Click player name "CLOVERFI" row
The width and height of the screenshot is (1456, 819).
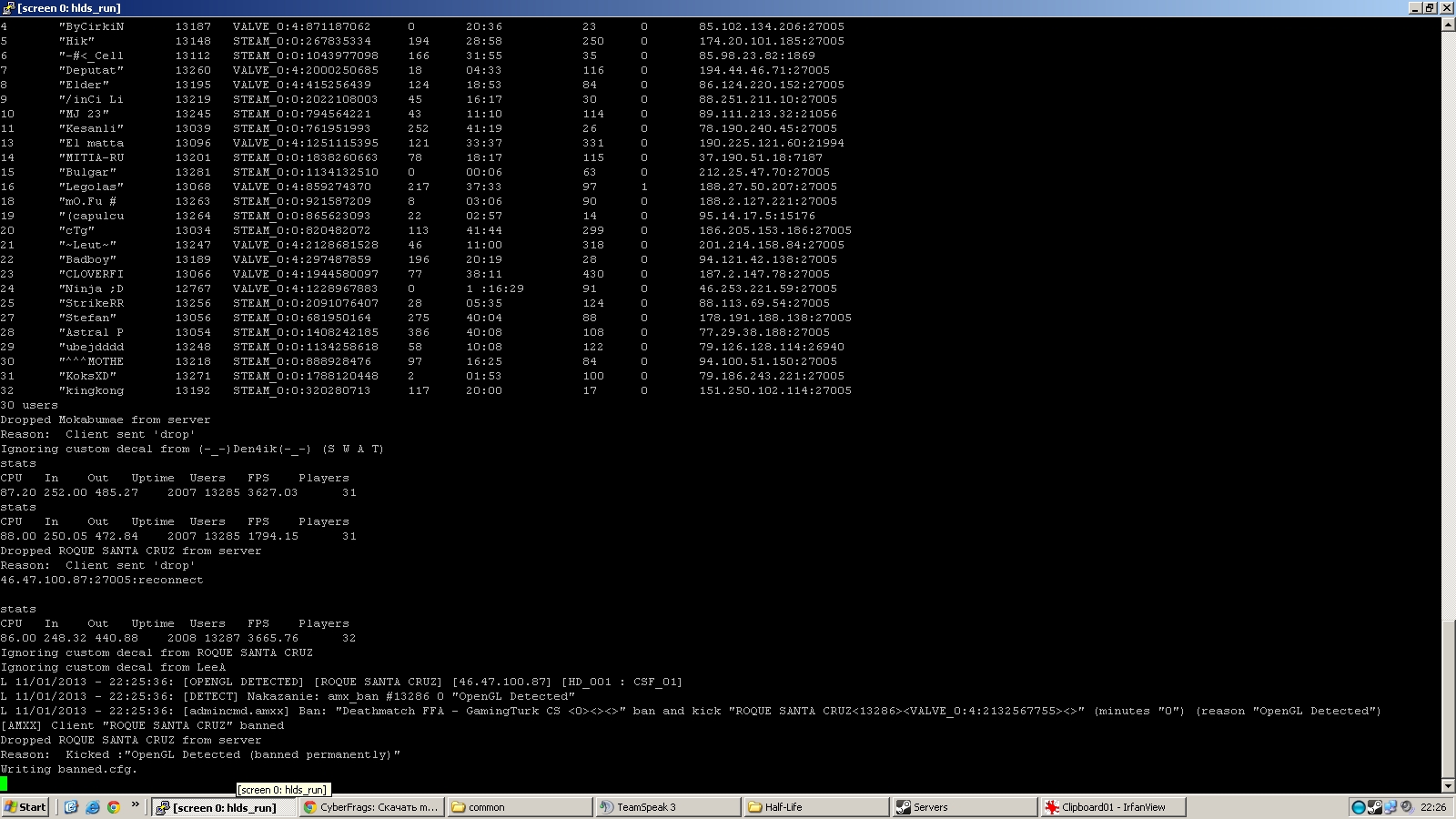tap(91, 274)
